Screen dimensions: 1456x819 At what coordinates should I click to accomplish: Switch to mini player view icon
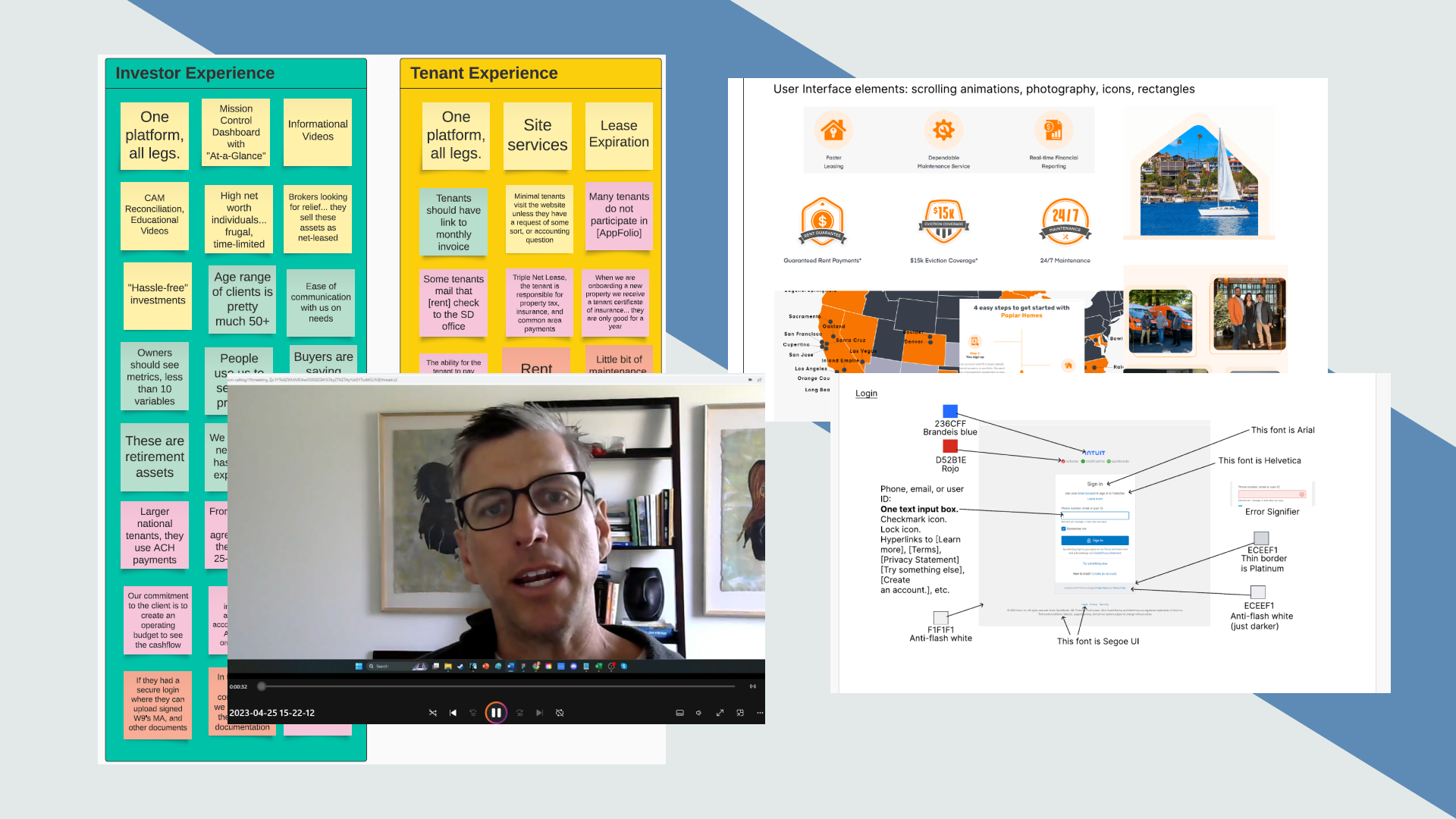click(x=740, y=713)
